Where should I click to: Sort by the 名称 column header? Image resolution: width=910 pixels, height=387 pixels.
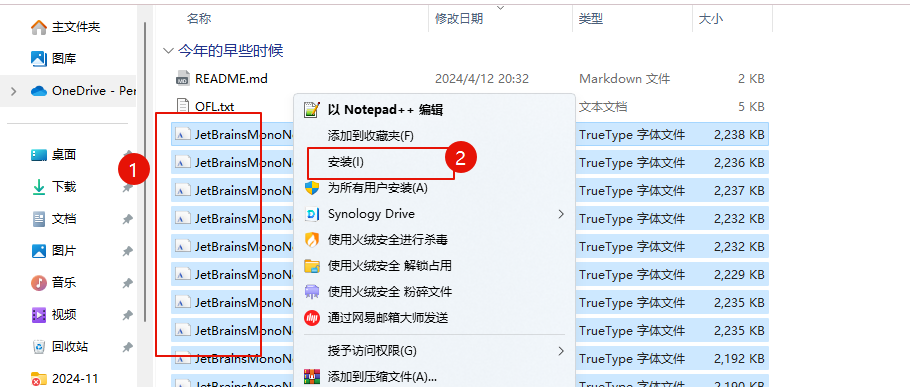click(198, 19)
